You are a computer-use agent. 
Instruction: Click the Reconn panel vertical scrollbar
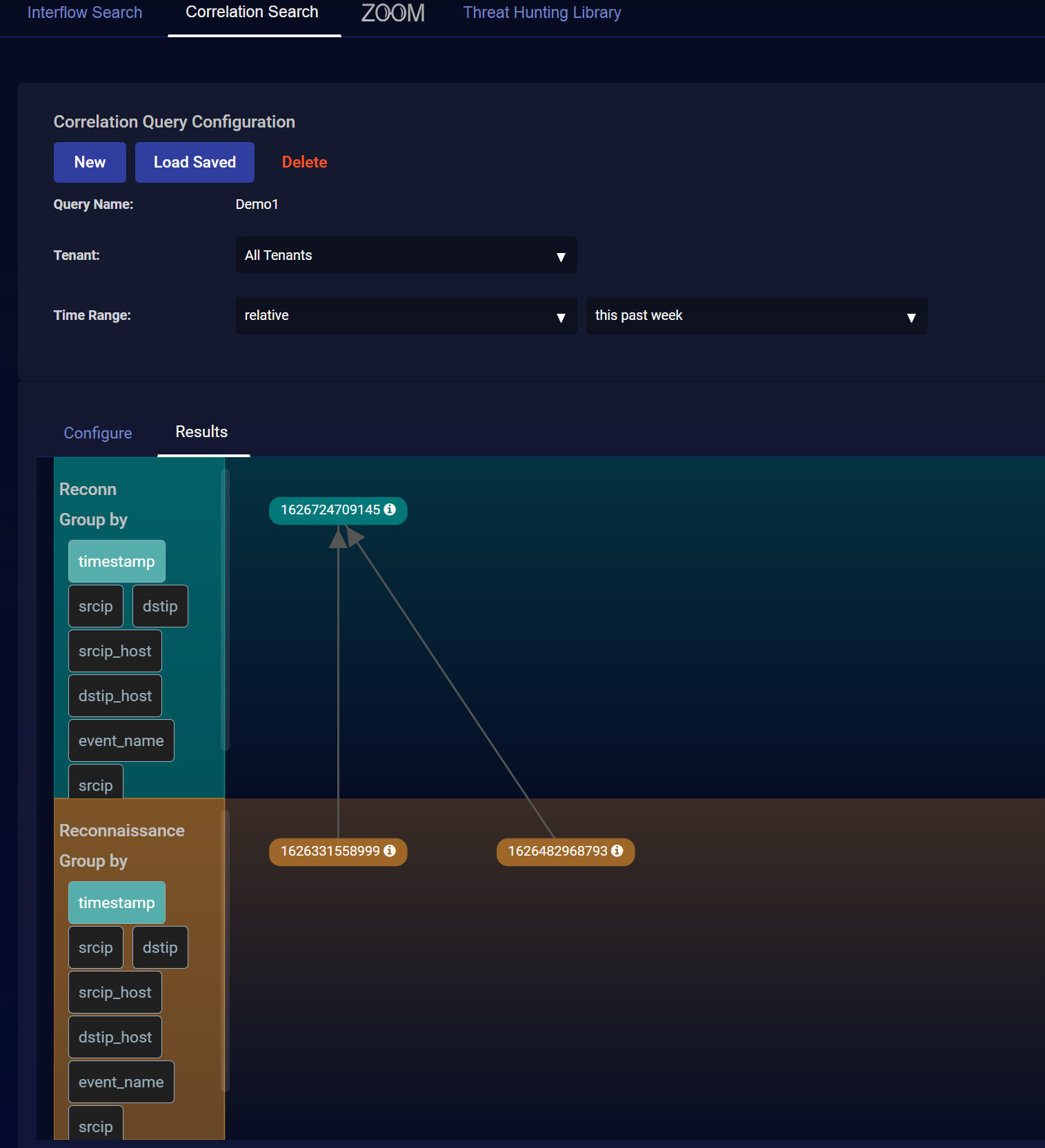coord(225,610)
